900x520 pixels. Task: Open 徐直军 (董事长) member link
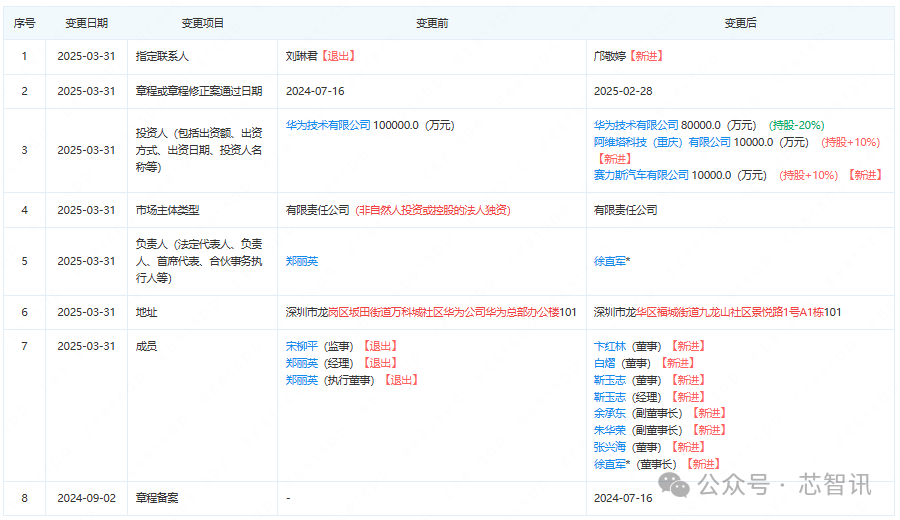click(610, 464)
